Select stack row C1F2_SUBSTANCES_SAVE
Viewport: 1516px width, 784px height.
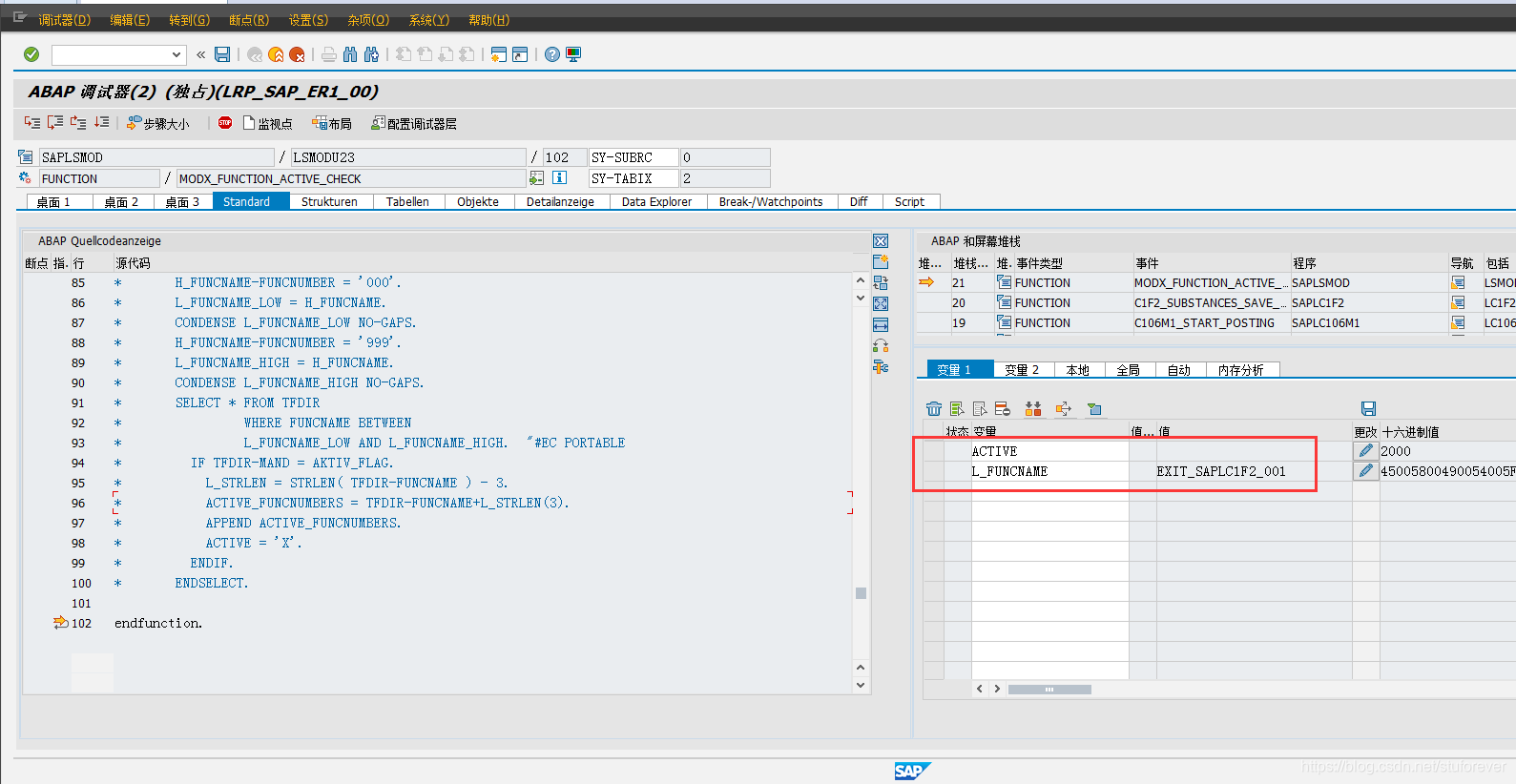1210,302
